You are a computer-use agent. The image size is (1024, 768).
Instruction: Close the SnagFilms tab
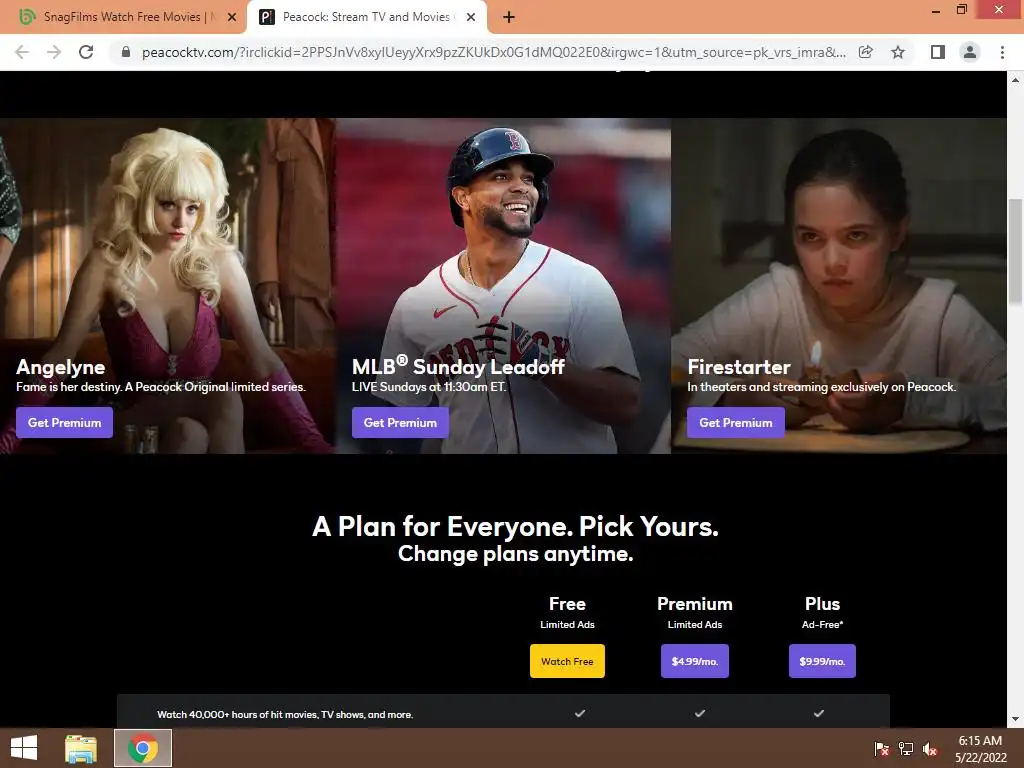tap(232, 17)
